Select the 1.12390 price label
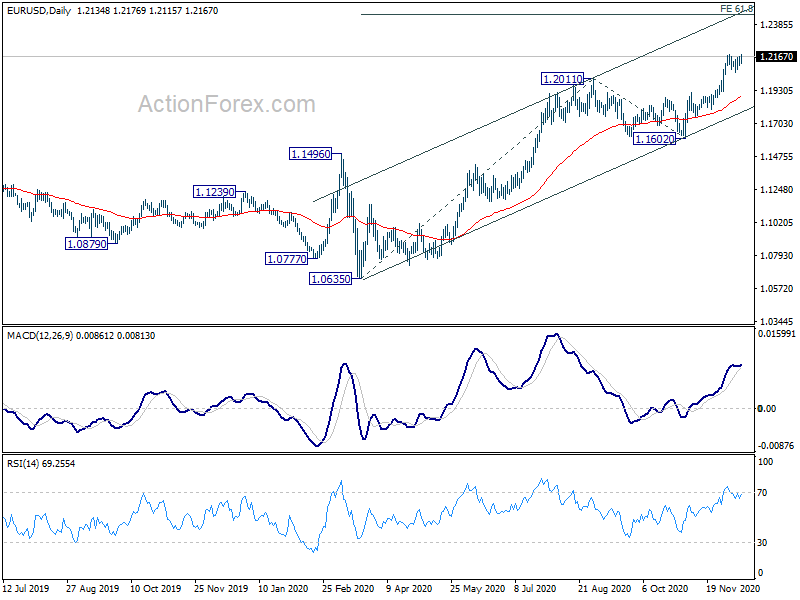This screenshot has width=800, height=600. [x=215, y=192]
